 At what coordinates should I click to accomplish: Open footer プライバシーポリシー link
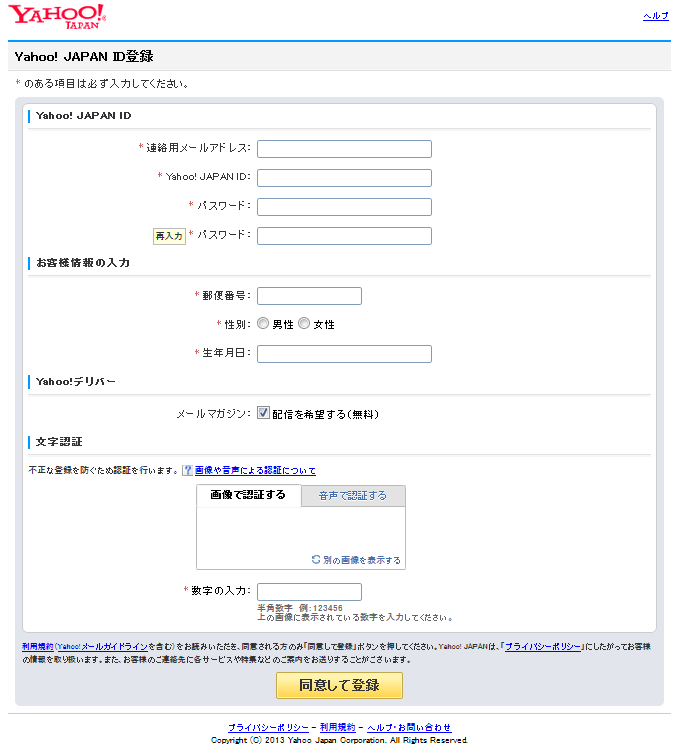coord(268,728)
